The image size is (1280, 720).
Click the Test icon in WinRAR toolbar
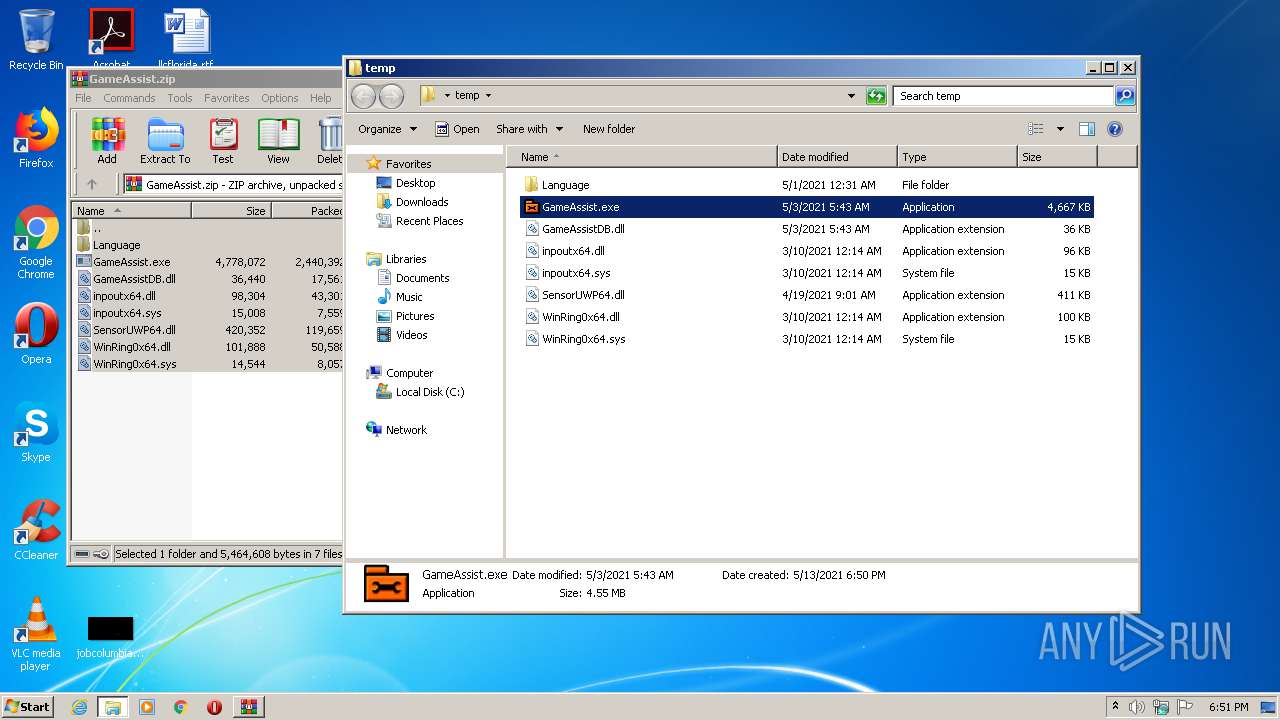point(223,141)
